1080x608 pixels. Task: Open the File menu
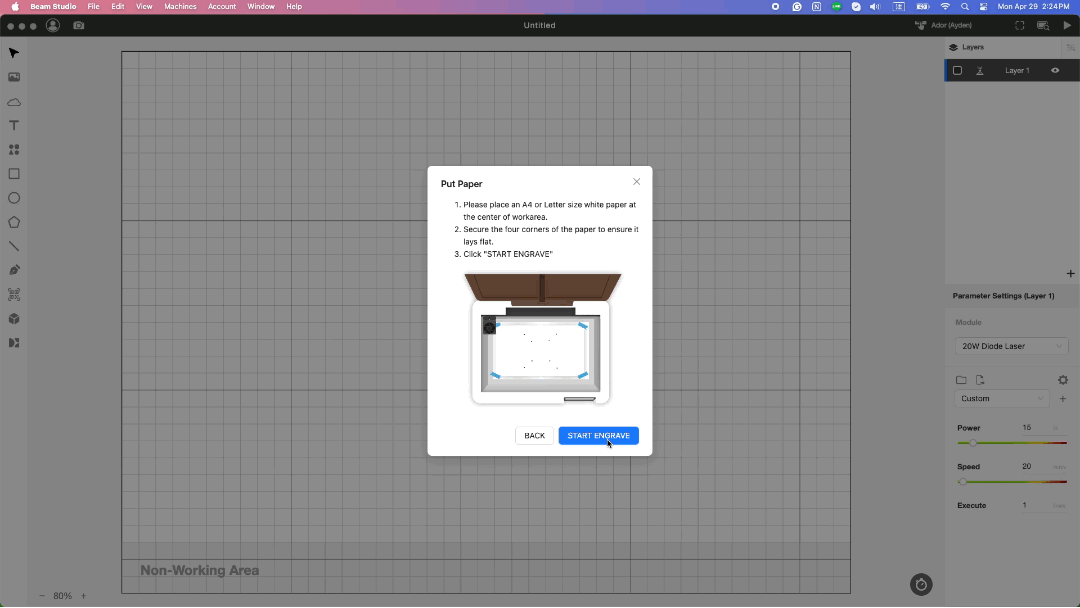pyautogui.click(x=93, y=6)
